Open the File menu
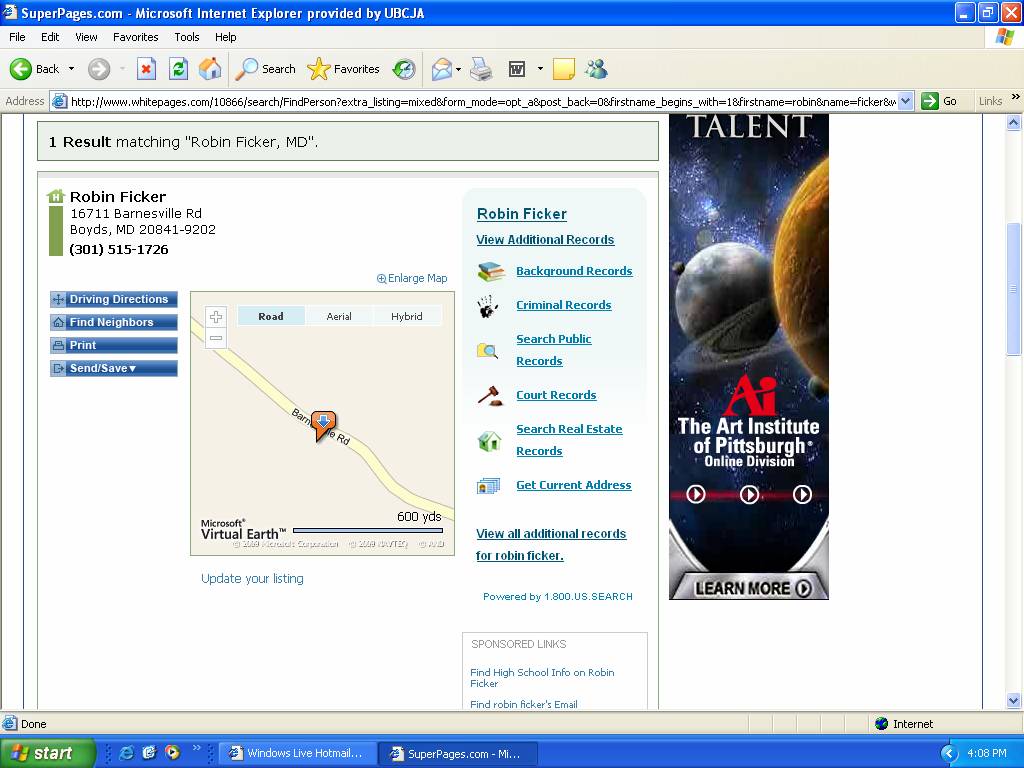The height and width of the screenshot is (768, 1024). coord(17,37)
